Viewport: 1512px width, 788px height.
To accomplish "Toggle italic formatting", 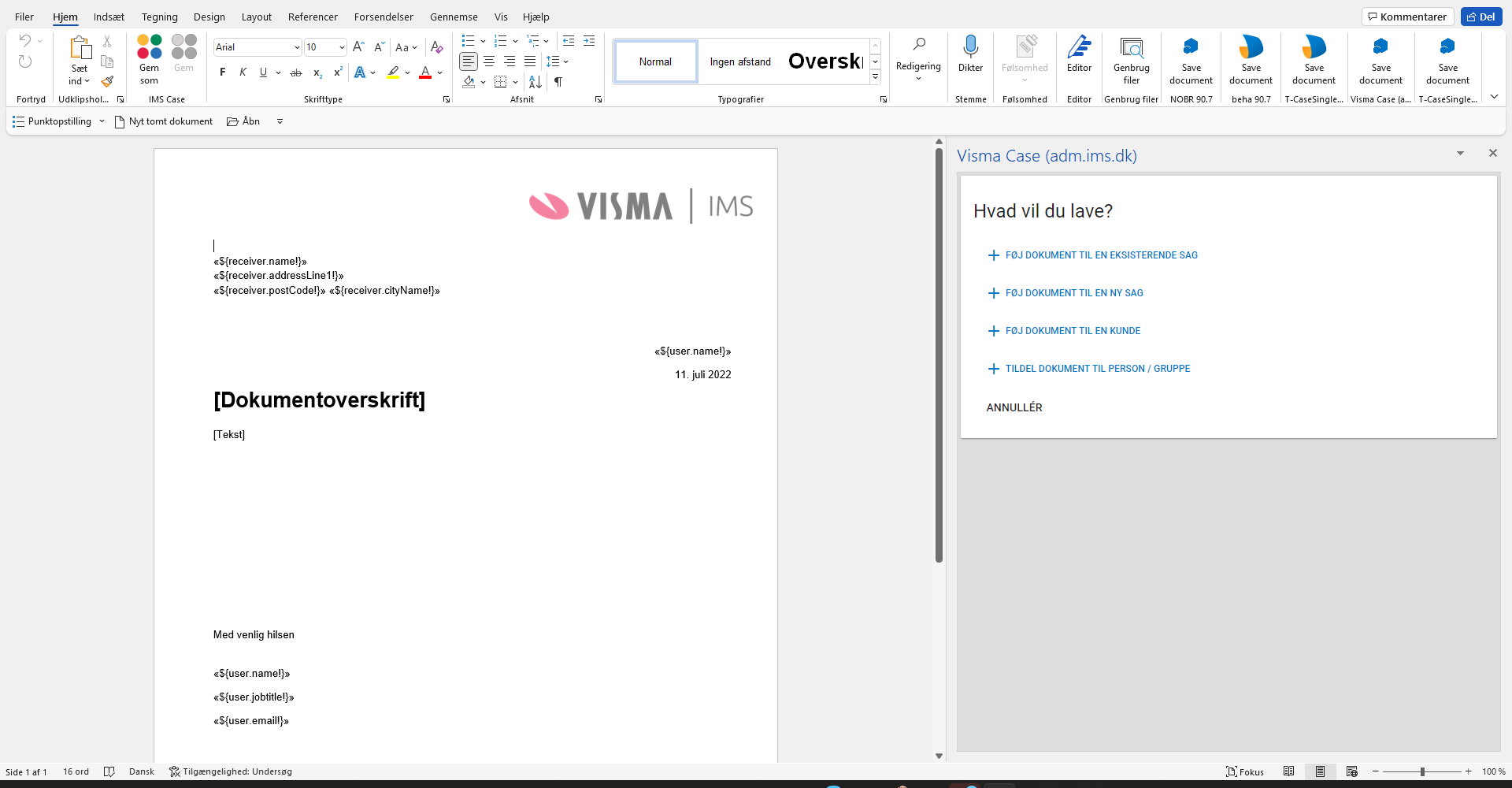I will [243, 72].
